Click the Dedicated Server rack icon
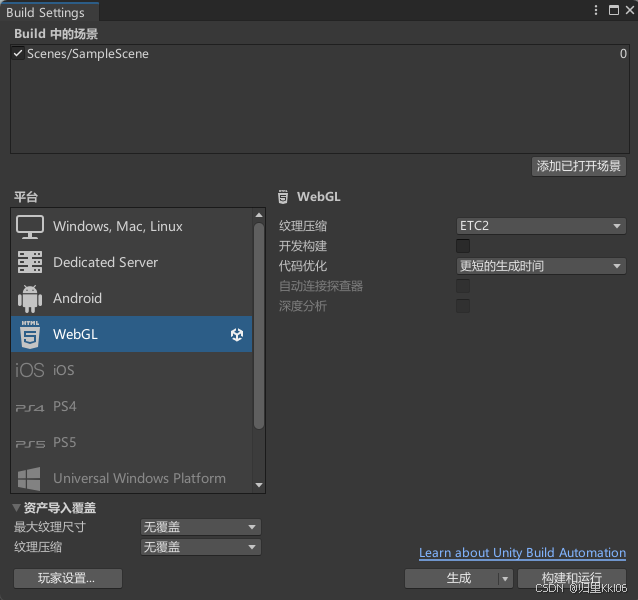This screenshot has width=638, height=600. [30, 262]
